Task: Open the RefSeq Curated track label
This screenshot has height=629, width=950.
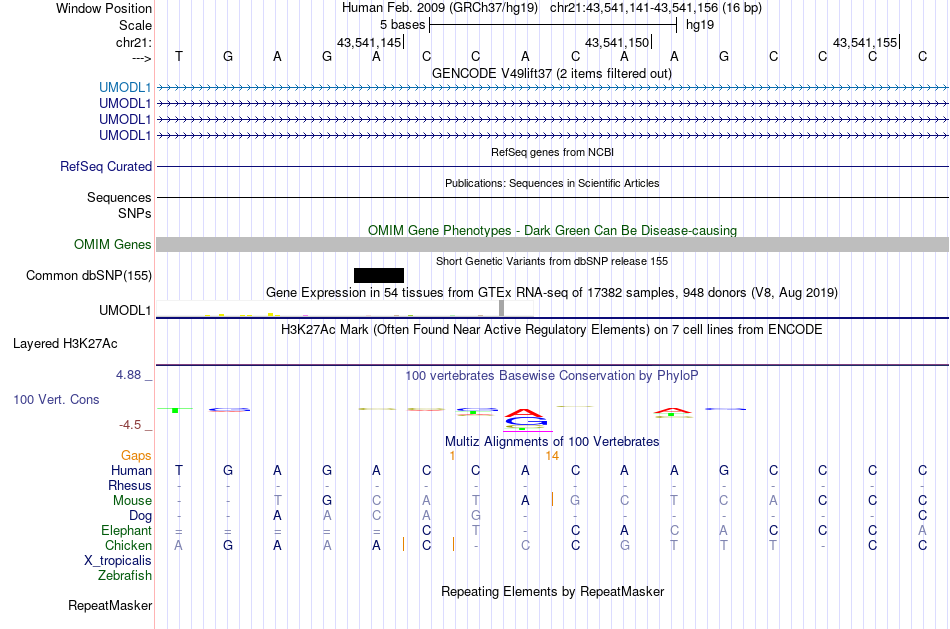Action: [x=106, y=166]
